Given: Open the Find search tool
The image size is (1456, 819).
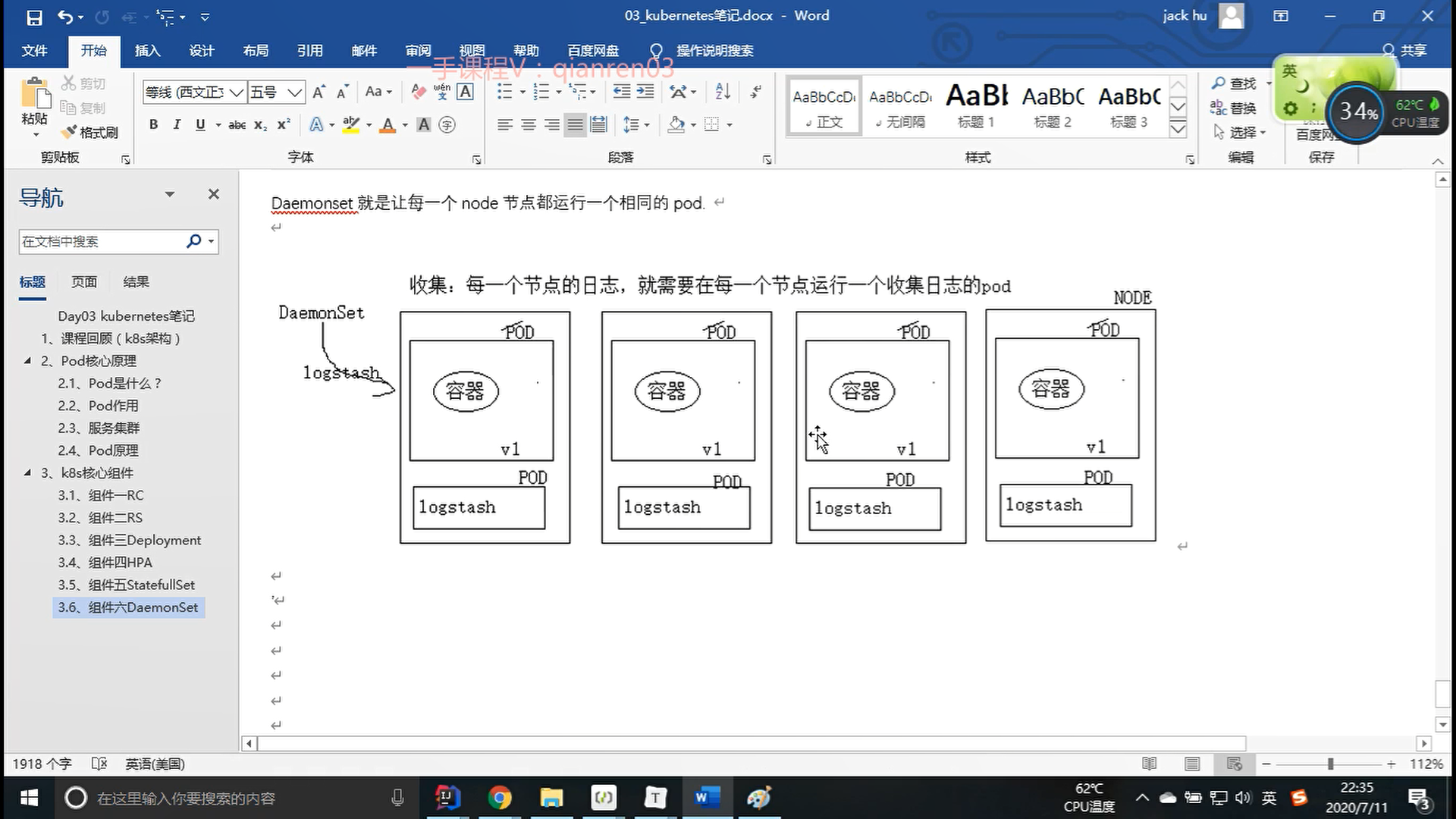Looking at the screenshot, I should [x=1235, y=83].
